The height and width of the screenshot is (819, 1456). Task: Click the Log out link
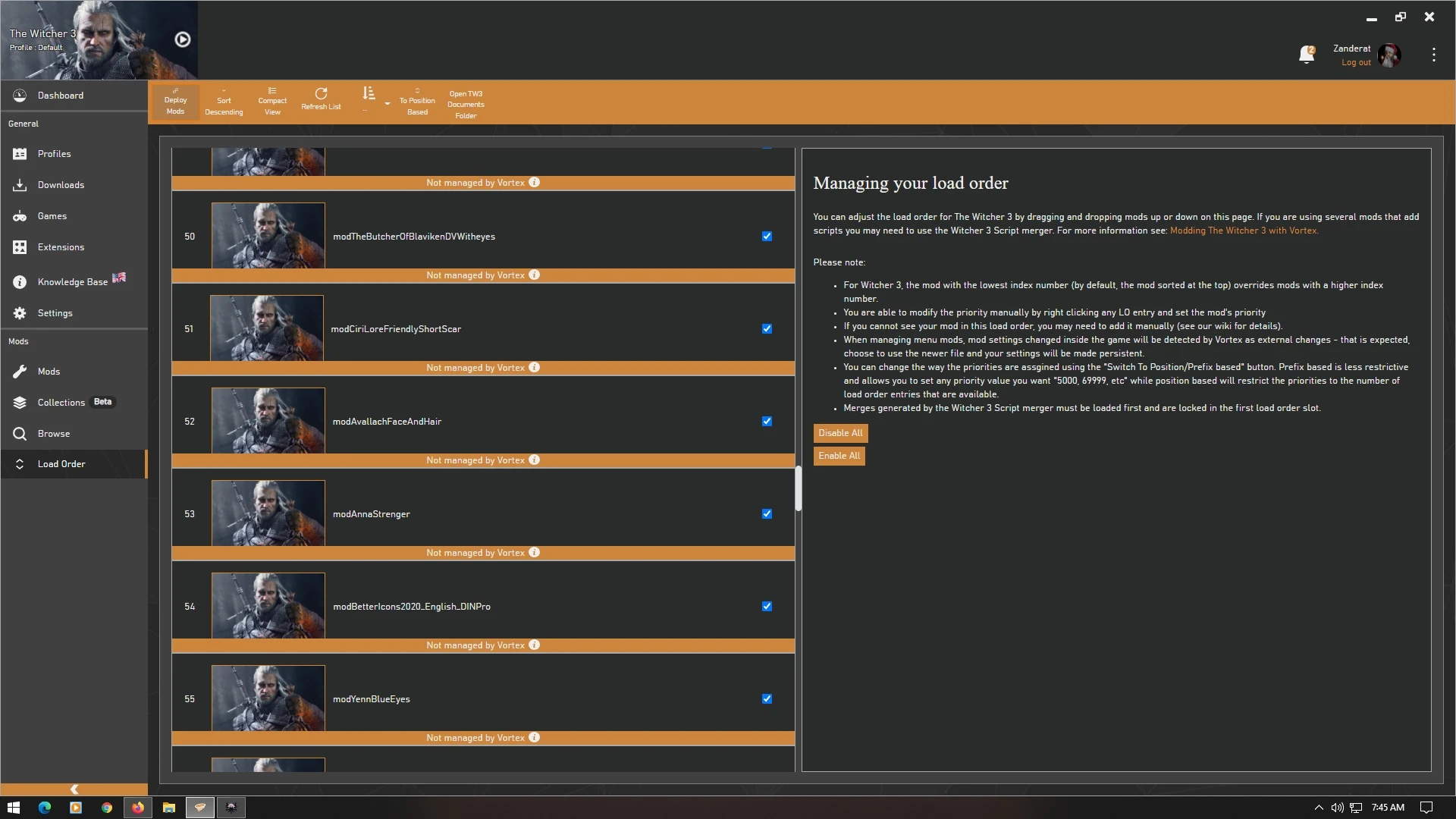[1356, 63]
